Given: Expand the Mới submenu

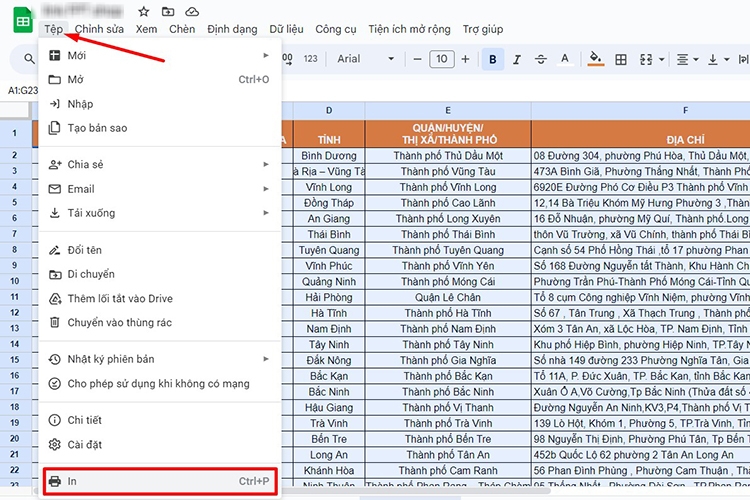Looking at the screenshot, I should 159,56.
